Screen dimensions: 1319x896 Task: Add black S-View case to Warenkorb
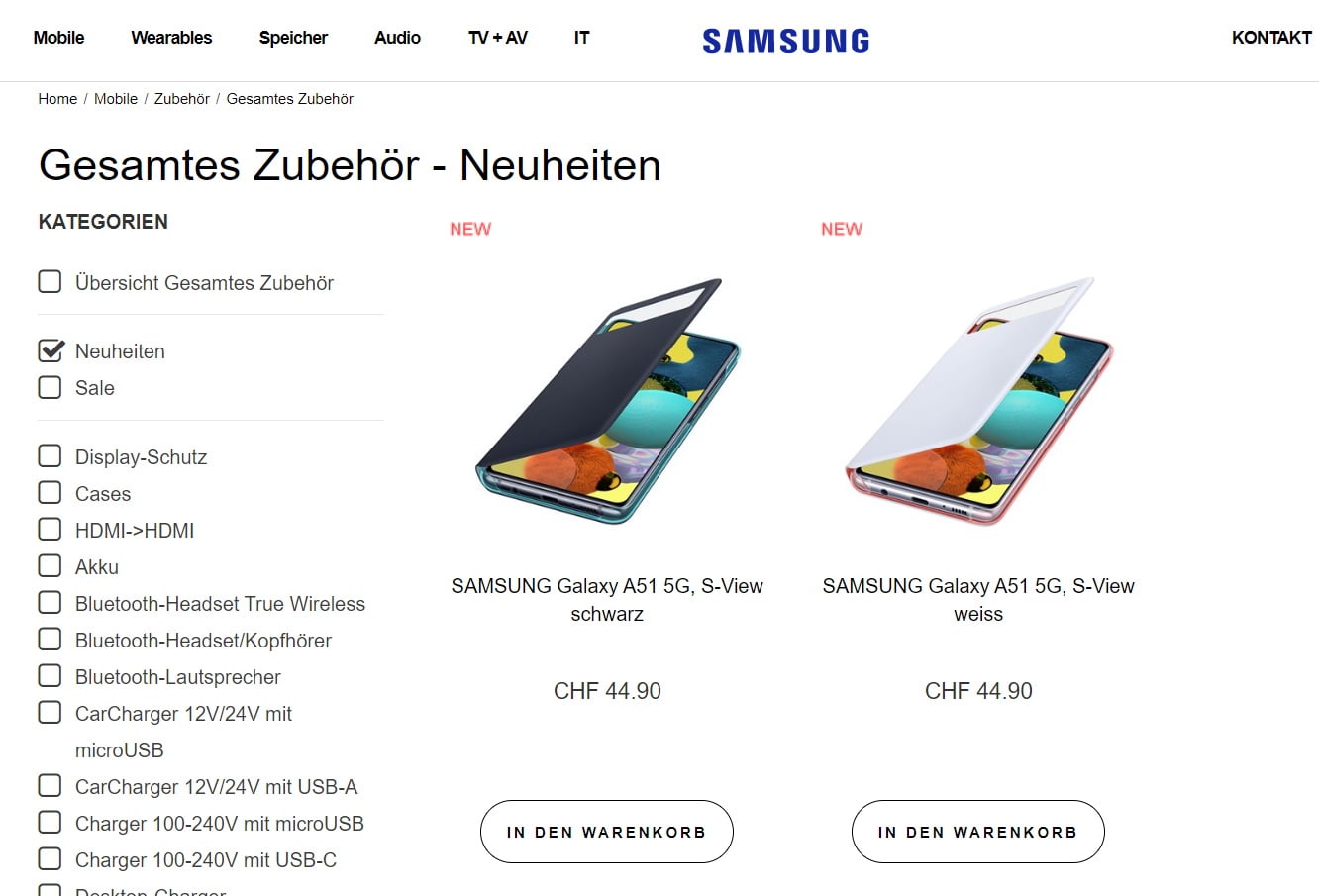pyautogui.click(x=606, y=832)
